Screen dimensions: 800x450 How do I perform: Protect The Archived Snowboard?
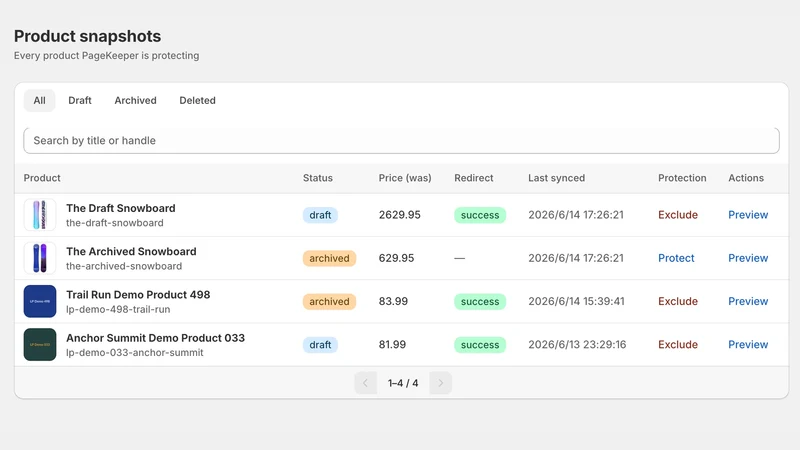click(676, 258)
